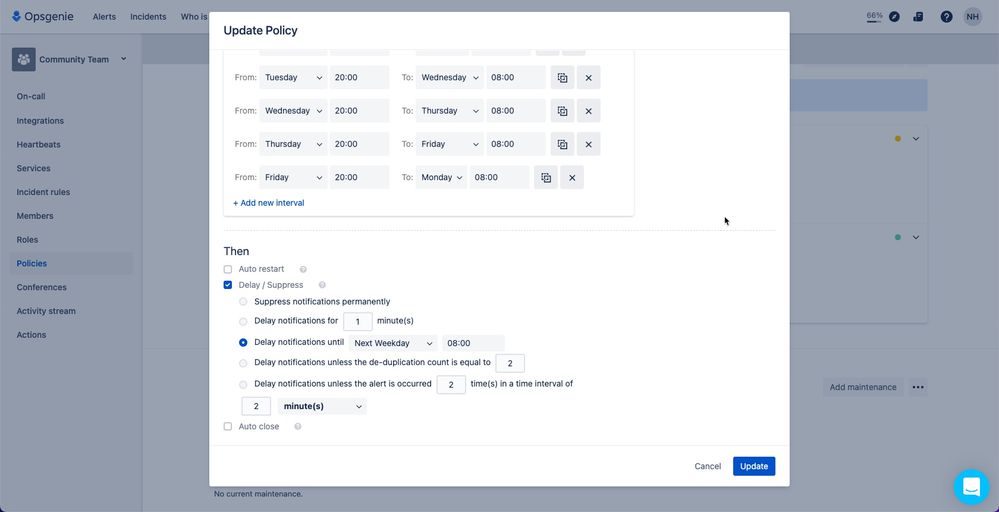This screenshot has height=512, width=999.
Task: Click the 66% progress indicator
Action: [x=874, y=17]
